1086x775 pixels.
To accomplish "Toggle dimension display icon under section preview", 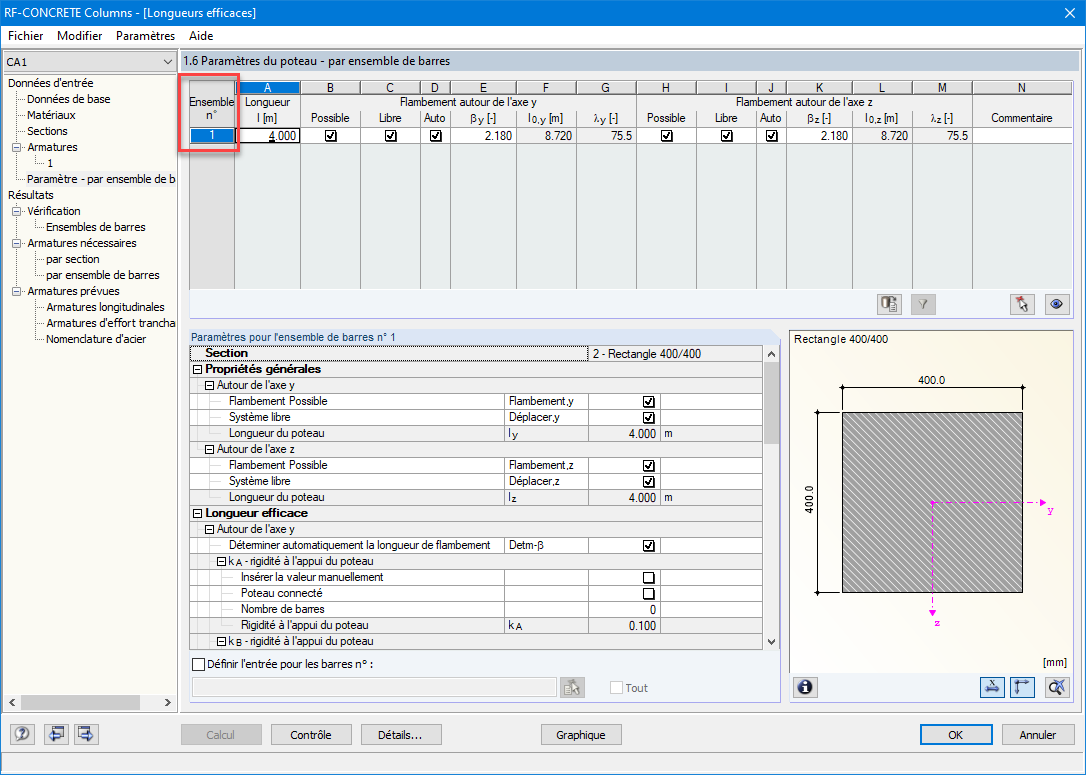I will [x=992, y=687].
